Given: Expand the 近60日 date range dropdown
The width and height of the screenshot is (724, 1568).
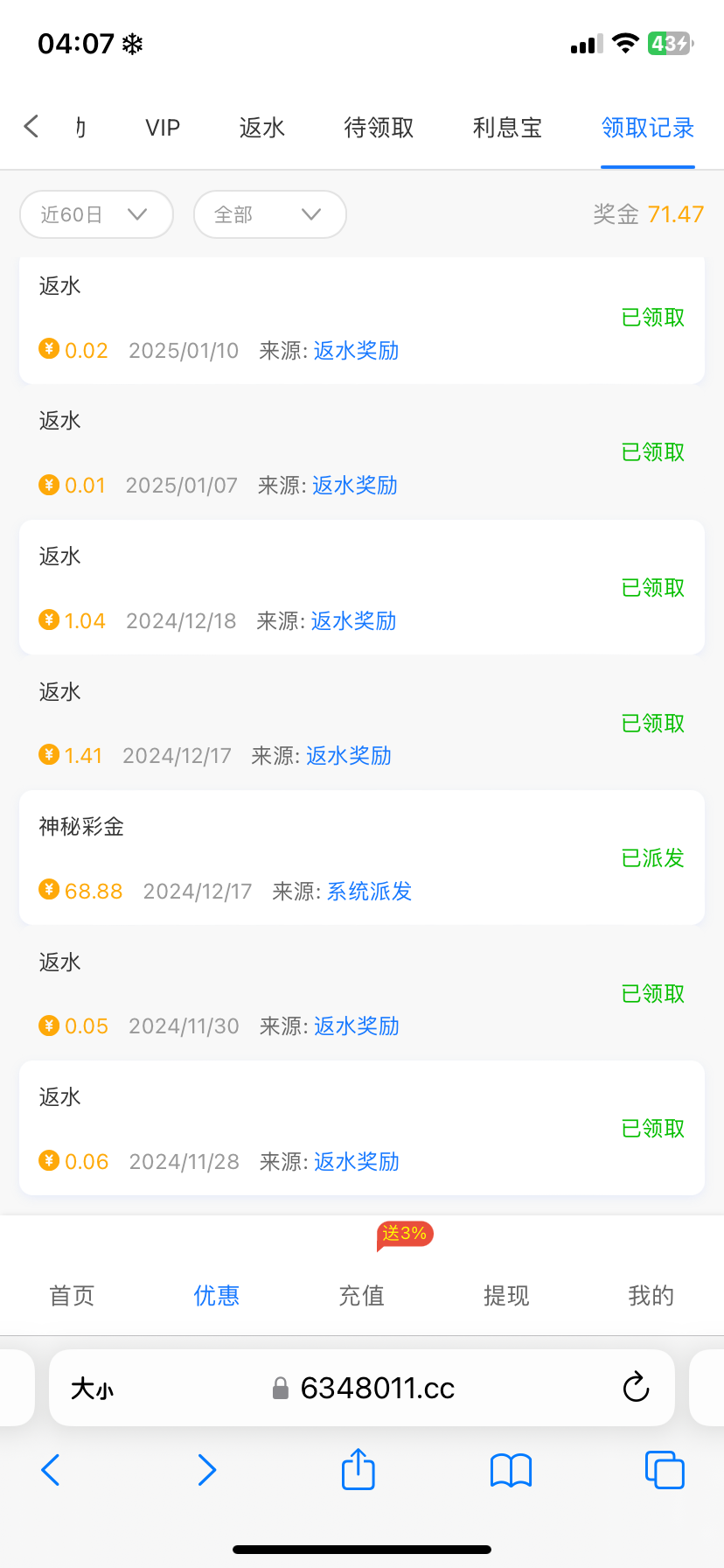Looking at the screenshot, I should (96, 214).
